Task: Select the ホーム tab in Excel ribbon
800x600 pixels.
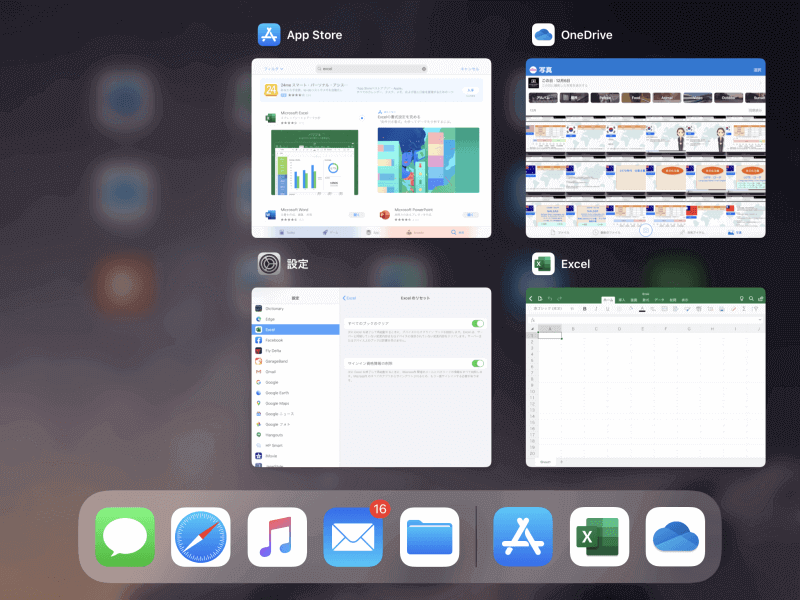Action: pos(608,300)
